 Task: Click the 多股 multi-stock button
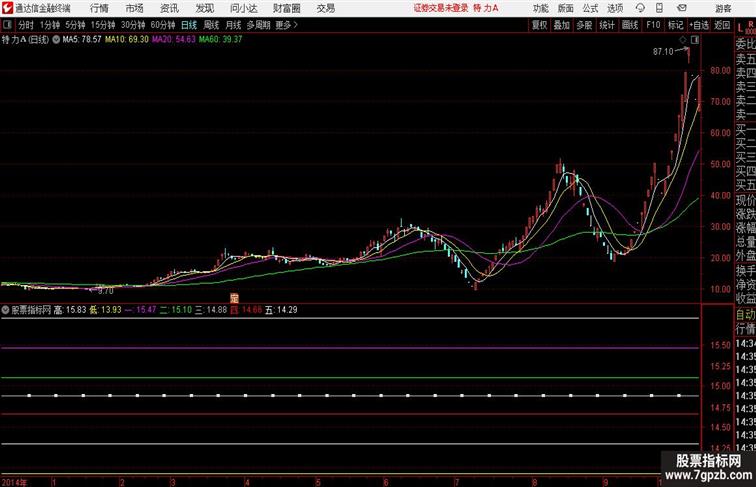coord(584,25)
